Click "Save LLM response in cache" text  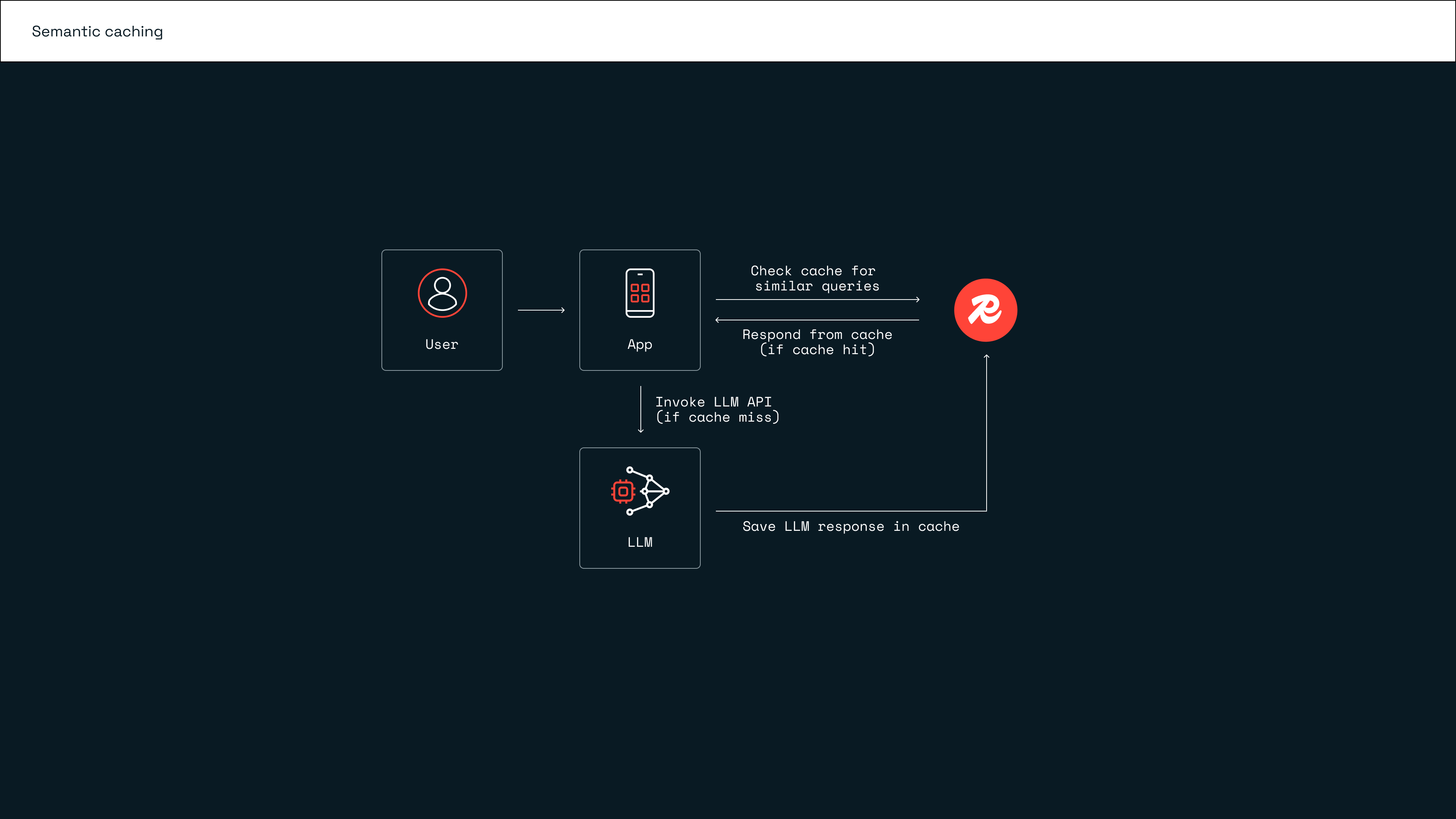[850, 527]
